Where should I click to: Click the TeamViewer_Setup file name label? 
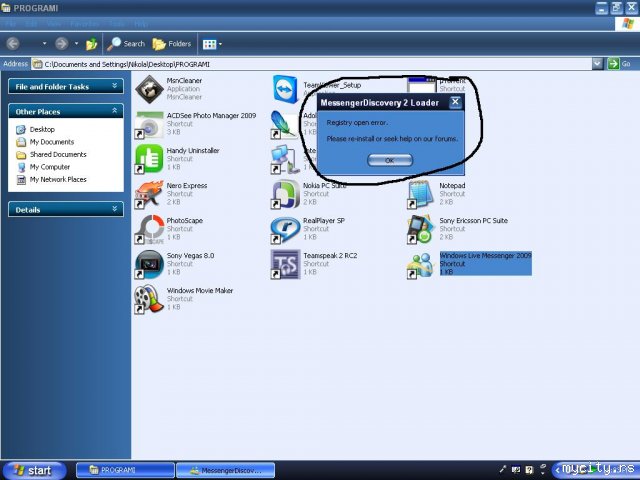point(332,85)
